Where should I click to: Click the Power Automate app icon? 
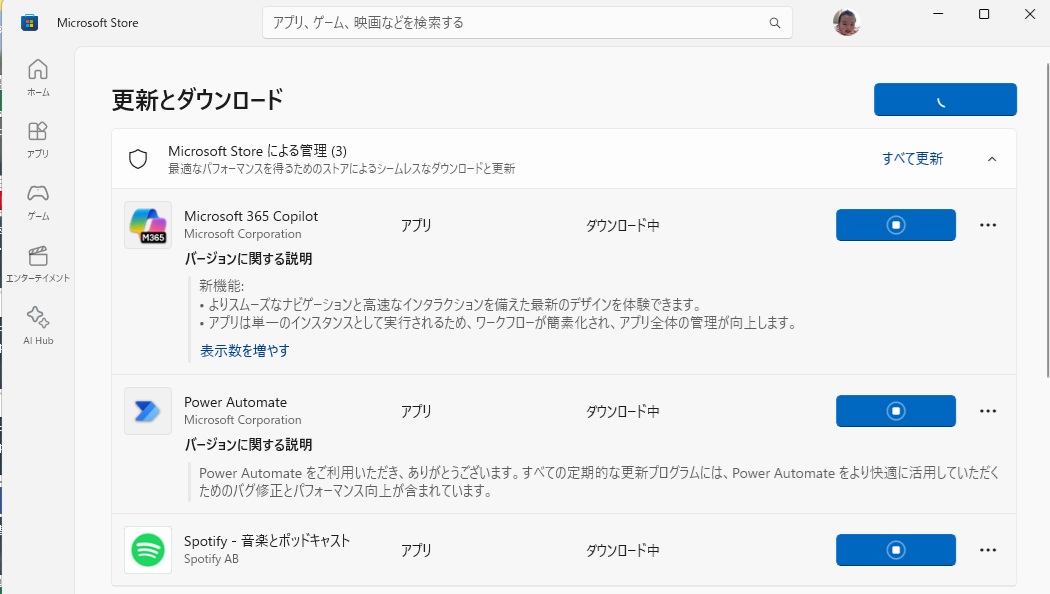148,411
